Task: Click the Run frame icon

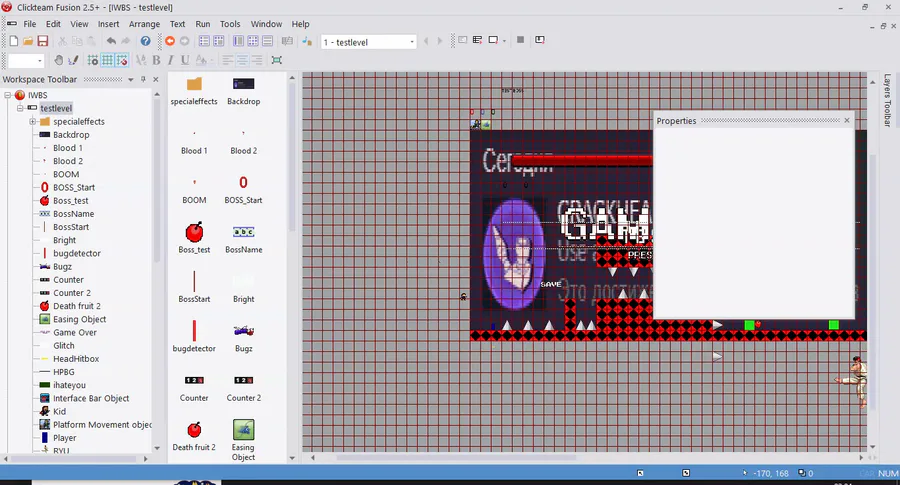Action: (493, 40)
